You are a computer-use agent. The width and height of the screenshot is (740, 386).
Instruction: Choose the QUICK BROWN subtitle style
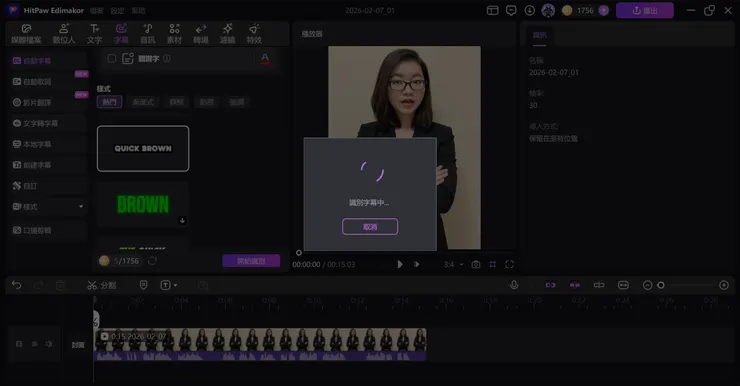[x=143, y=148]
